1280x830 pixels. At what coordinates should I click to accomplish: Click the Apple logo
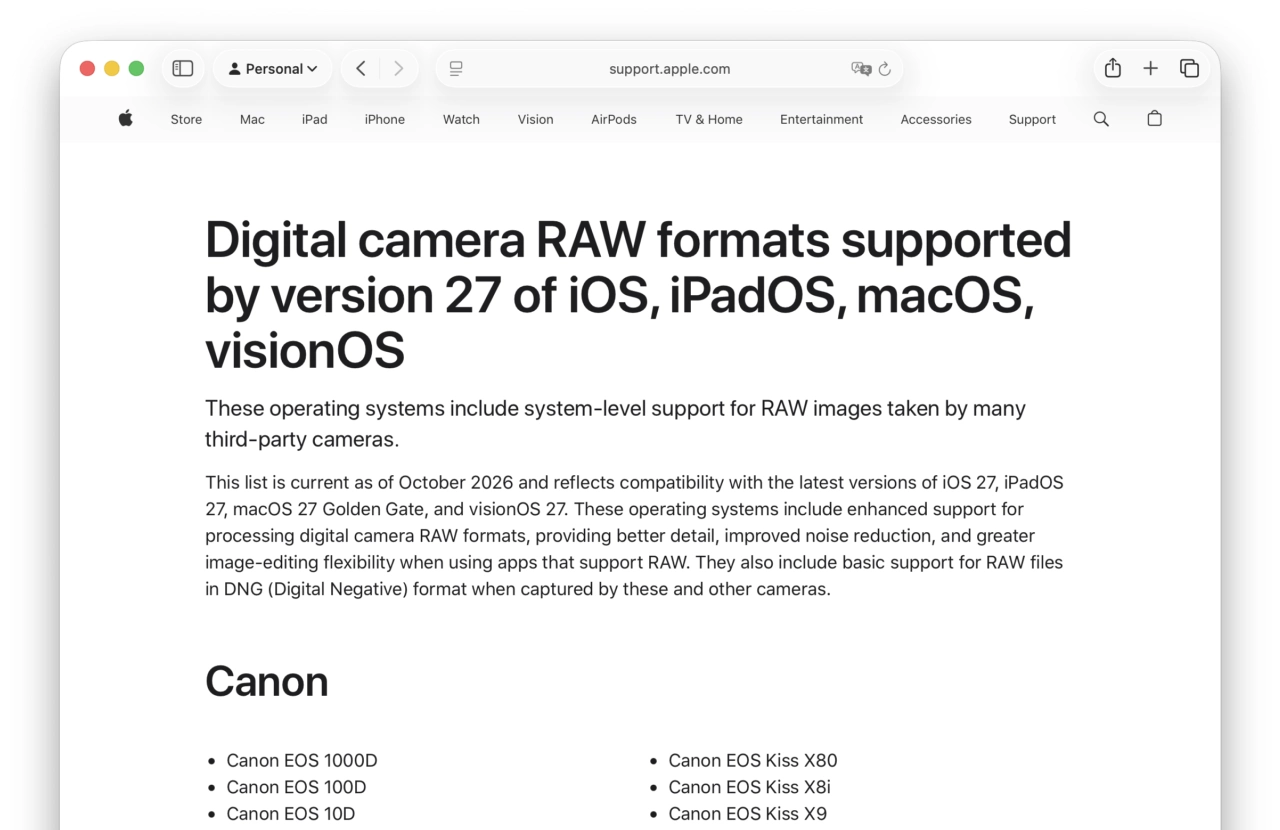click(x=125, y=118)
